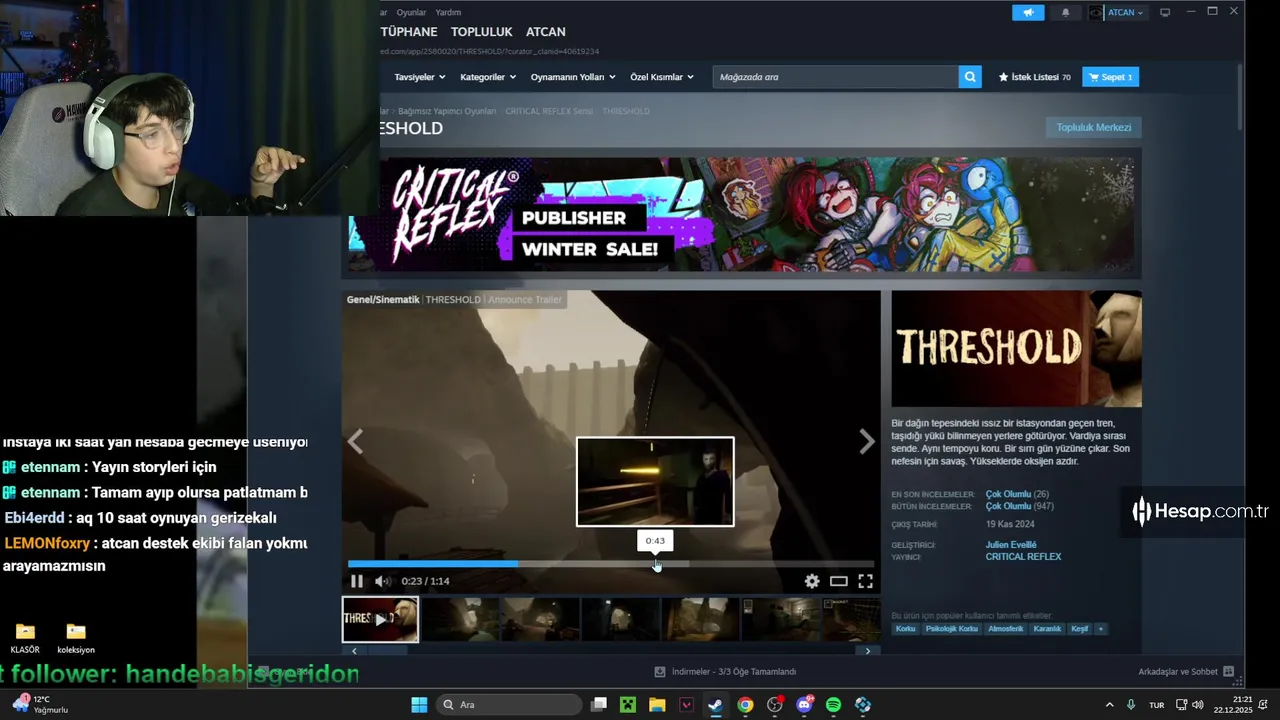Viewport: 1280px width, 720px height.
Task: Open trailer player settings gear
Action: (x=812, y=581)
